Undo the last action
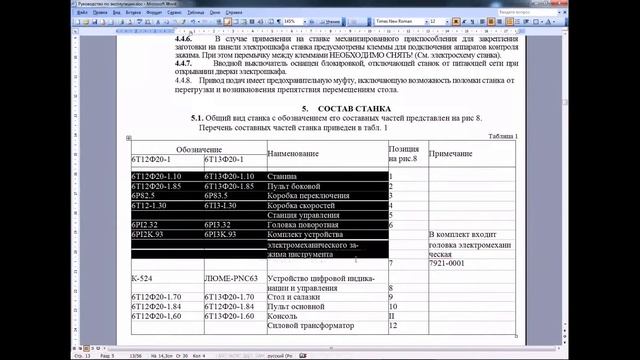The width and height of the screenshot is (640, 360). [x=193, y=22]
